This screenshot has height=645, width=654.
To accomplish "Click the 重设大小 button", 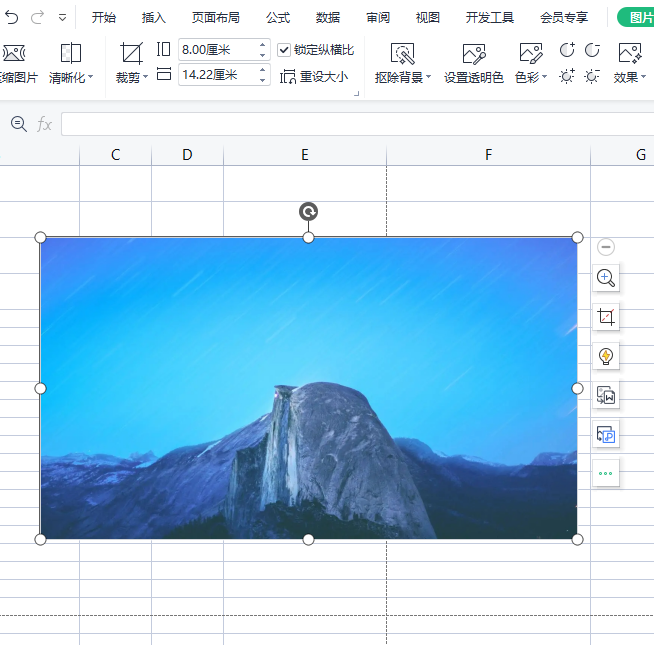I will pos(314,77).
